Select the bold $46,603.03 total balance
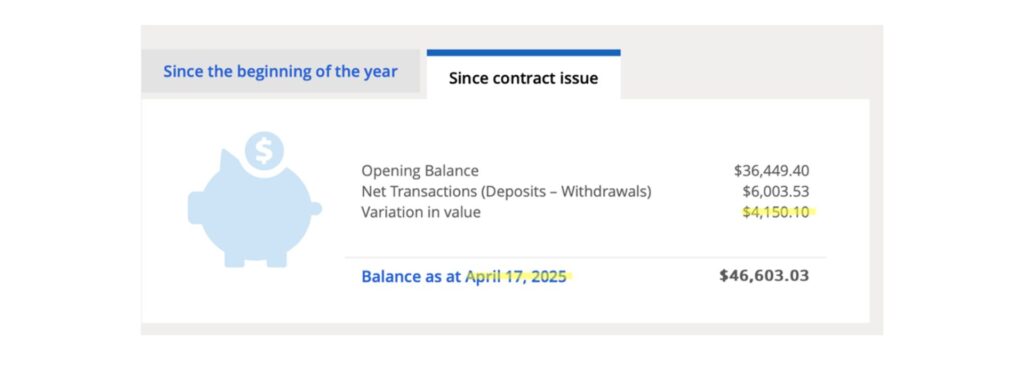 point(764,276)
